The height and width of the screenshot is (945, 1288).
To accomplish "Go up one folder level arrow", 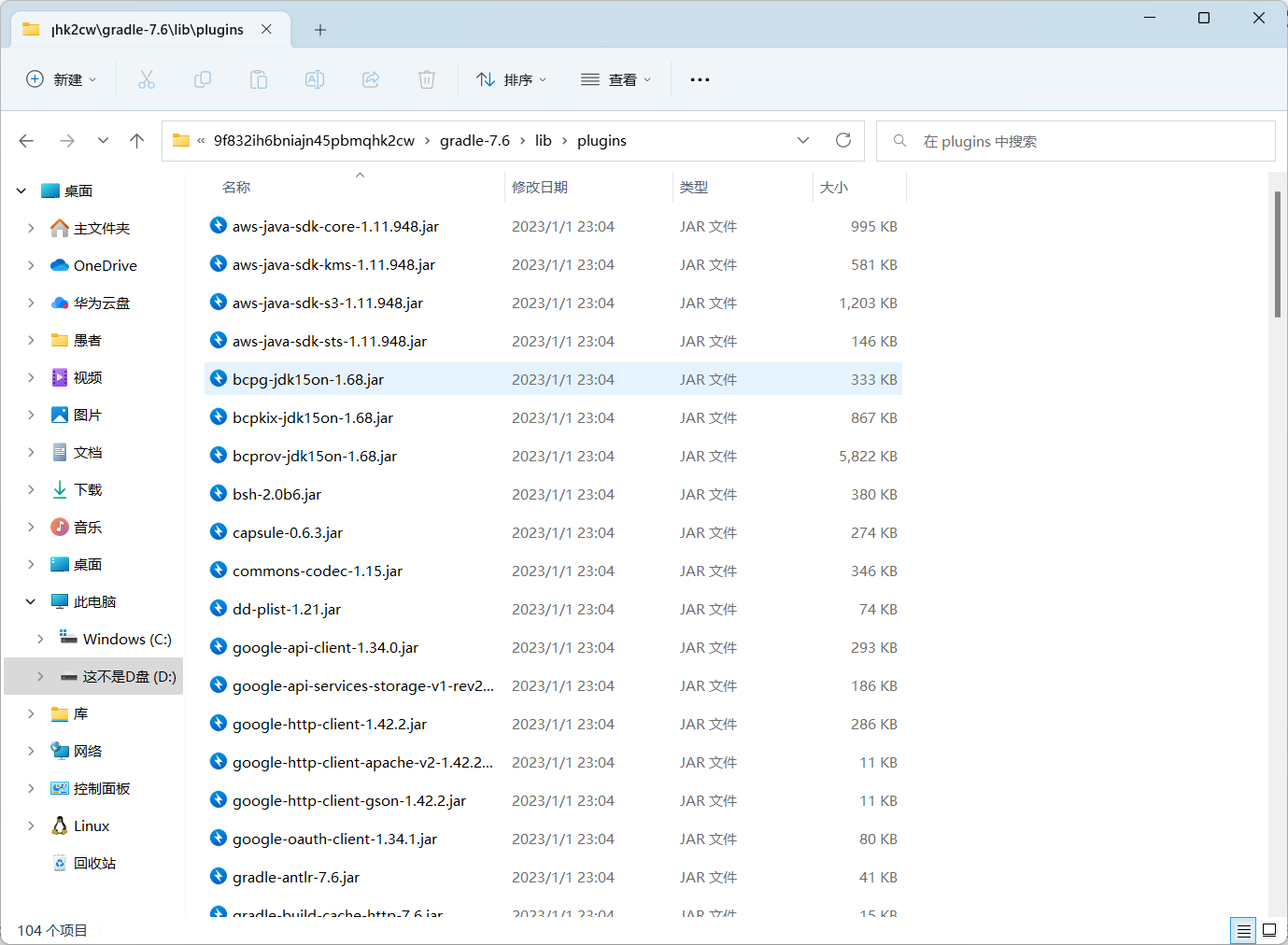I will click(137, 141).
